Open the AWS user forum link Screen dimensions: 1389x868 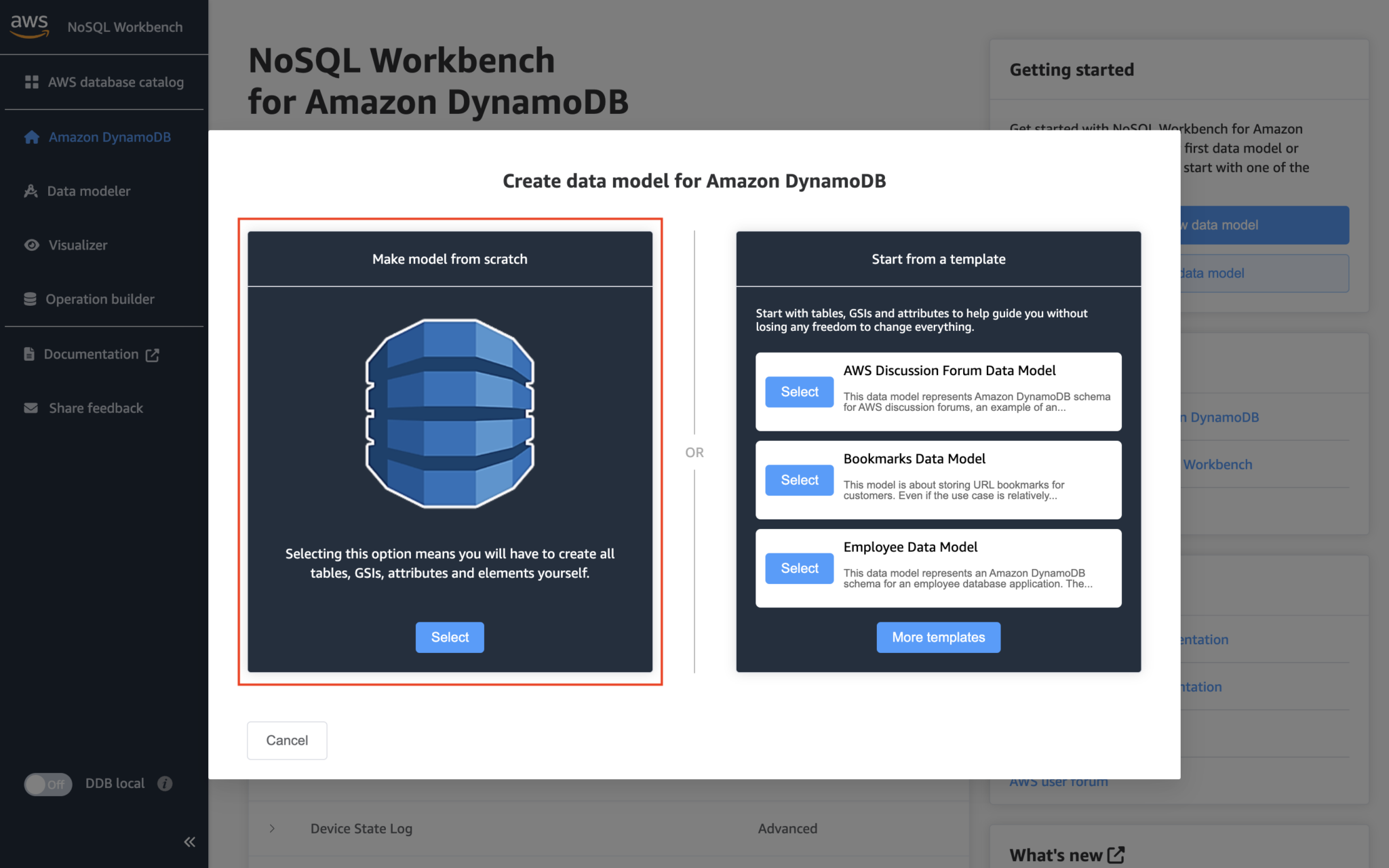click(1057, 781)
